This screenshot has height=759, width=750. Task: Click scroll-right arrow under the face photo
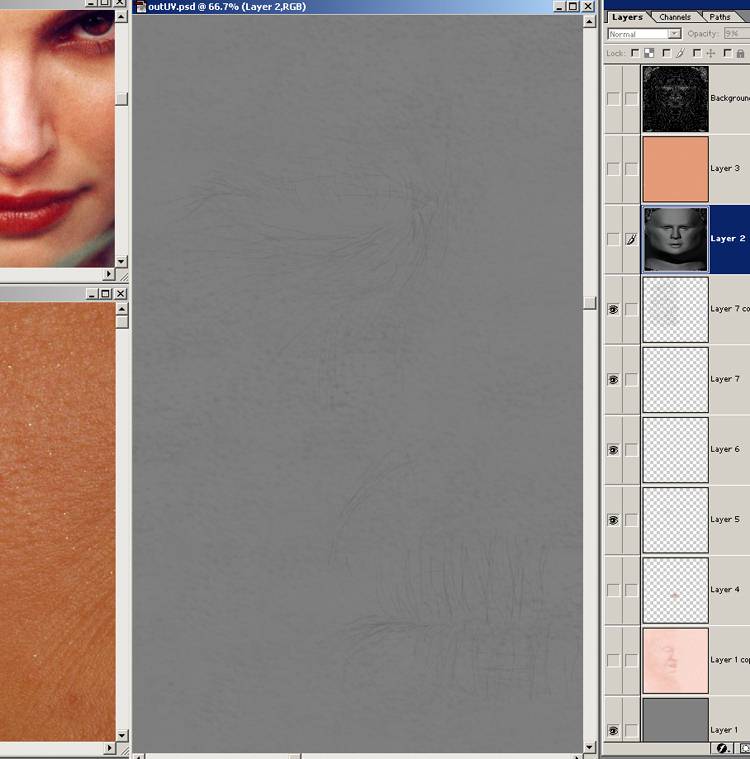[109, 274]
